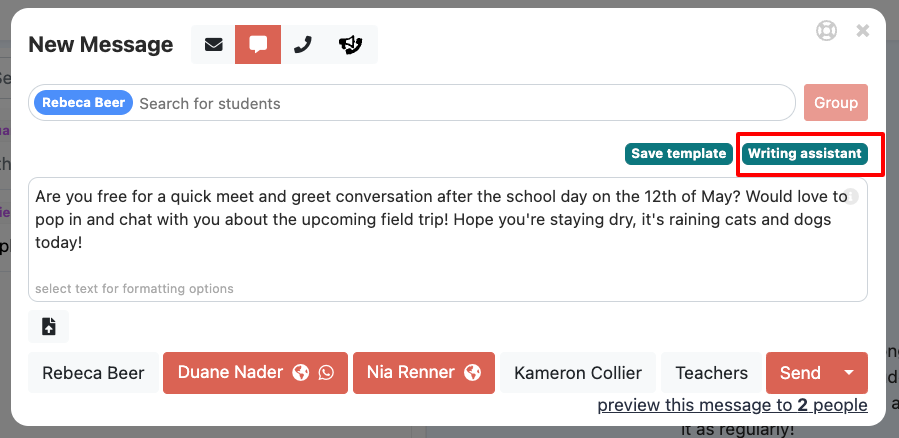Open the lifebuoy help icon
Viewport: 899px width, 438px height.
tap(826, 31)
